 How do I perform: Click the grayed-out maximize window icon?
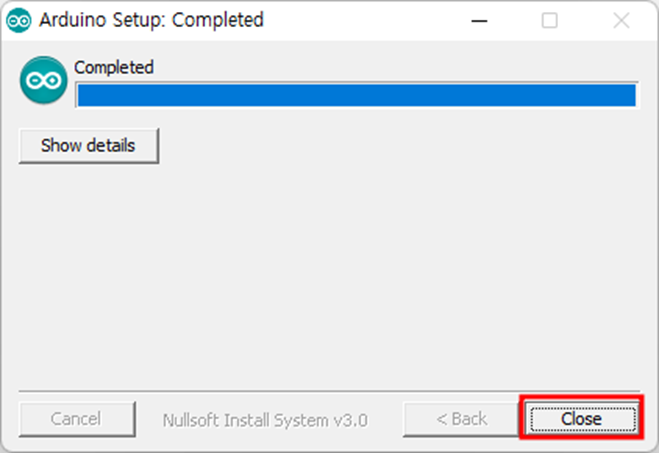coord(549,20)
